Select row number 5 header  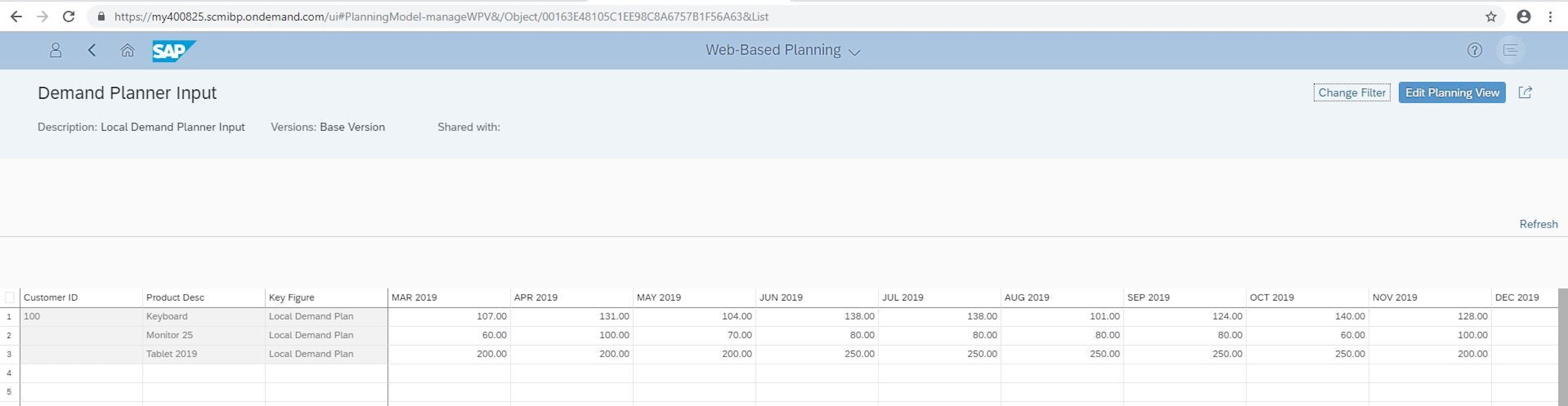coord(9,392)
